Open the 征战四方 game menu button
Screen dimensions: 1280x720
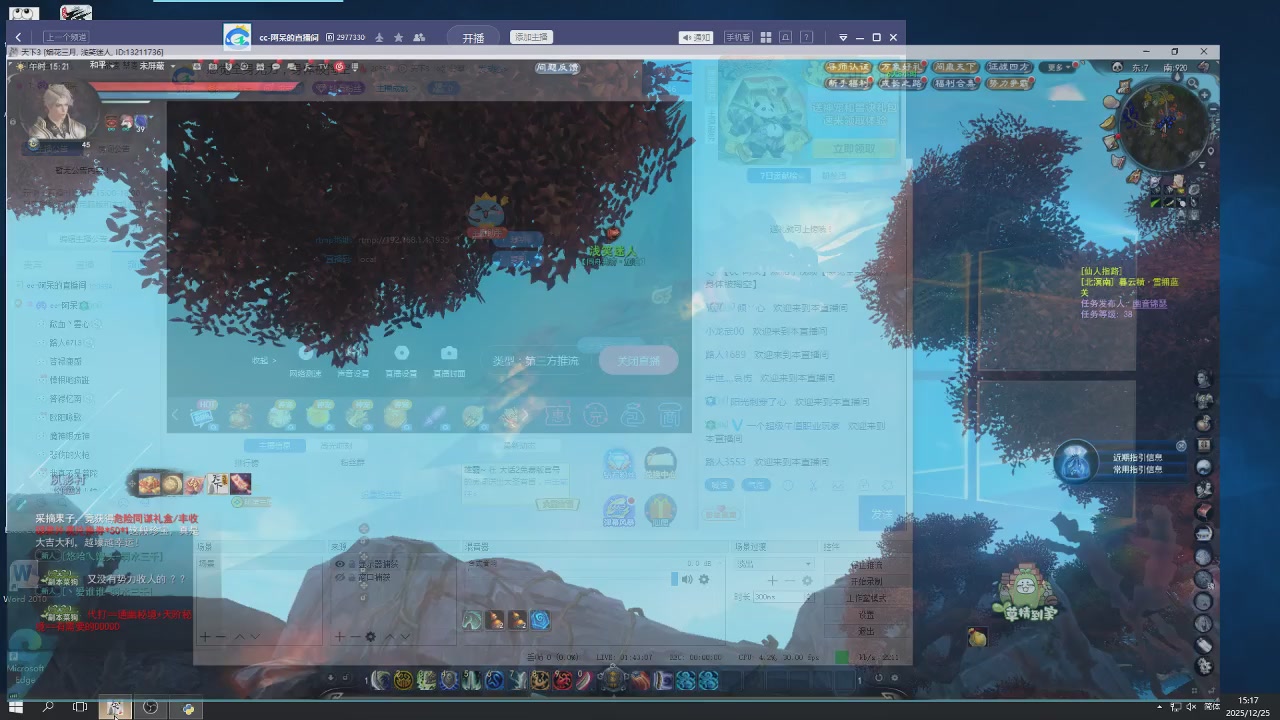1008,67
